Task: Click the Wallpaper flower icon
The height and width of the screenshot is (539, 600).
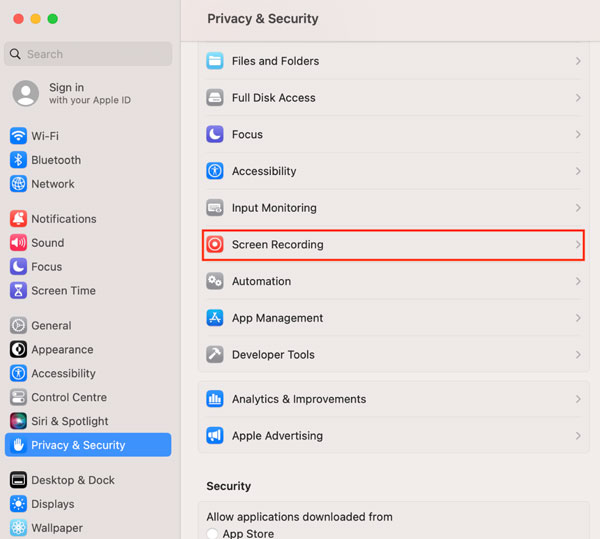Action: (18, 528)
